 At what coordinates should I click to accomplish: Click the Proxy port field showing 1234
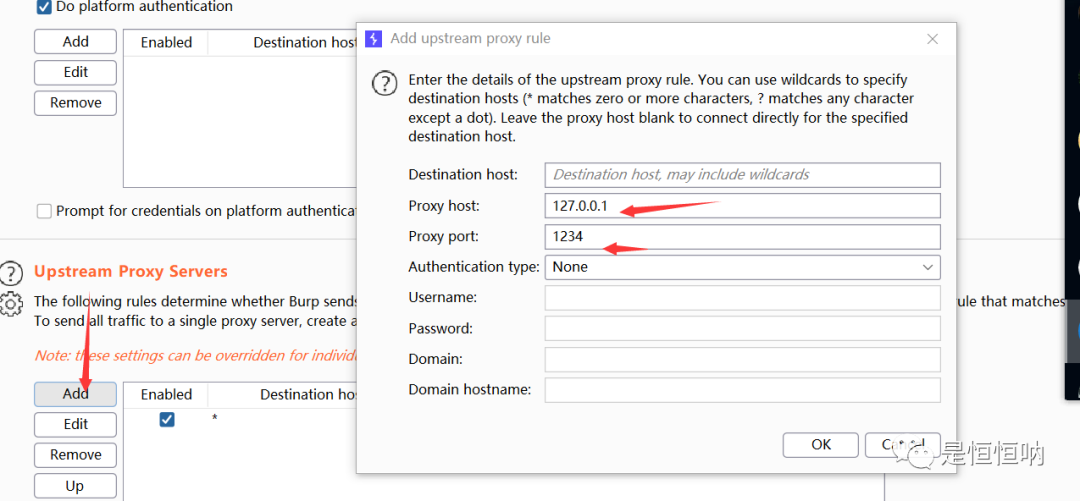coord(742,237)
